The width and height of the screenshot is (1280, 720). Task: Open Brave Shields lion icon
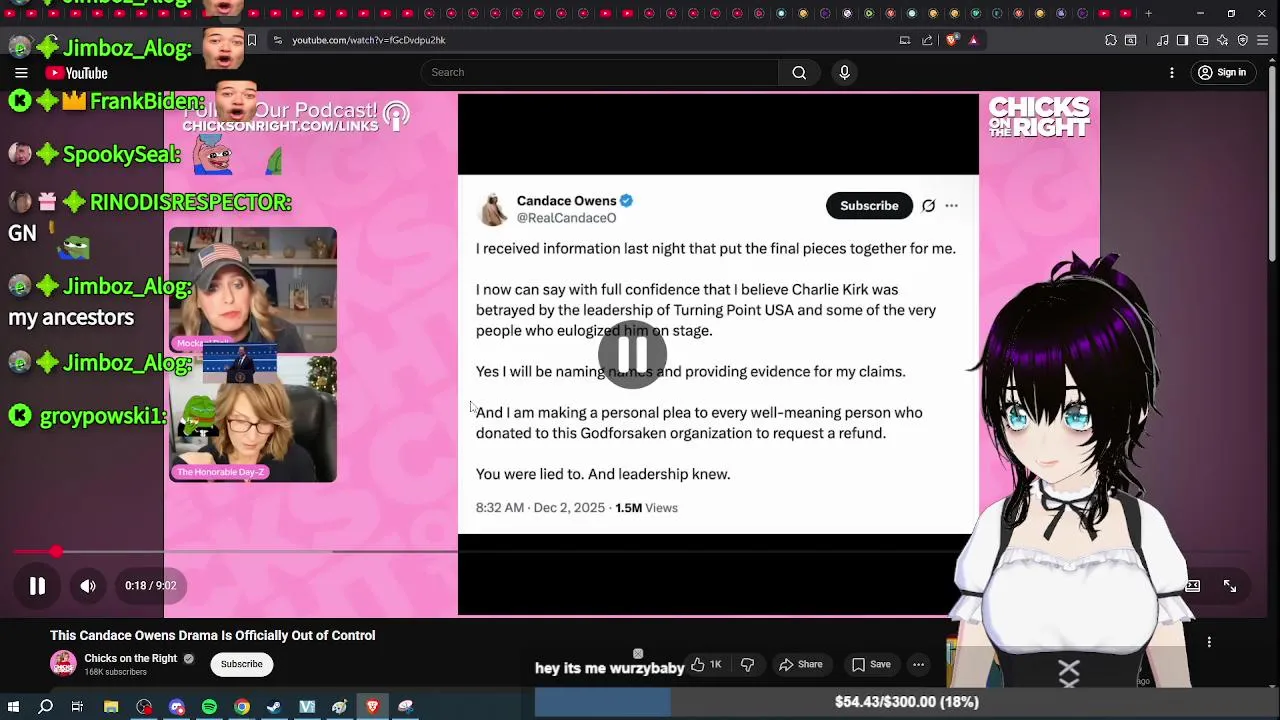click(x=951, y=40)
